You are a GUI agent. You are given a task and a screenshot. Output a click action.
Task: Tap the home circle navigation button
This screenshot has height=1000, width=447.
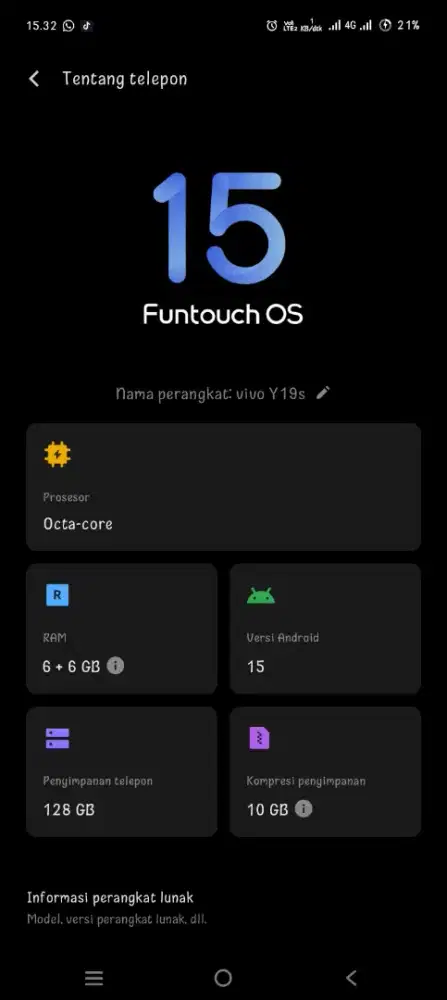[223, 978]
